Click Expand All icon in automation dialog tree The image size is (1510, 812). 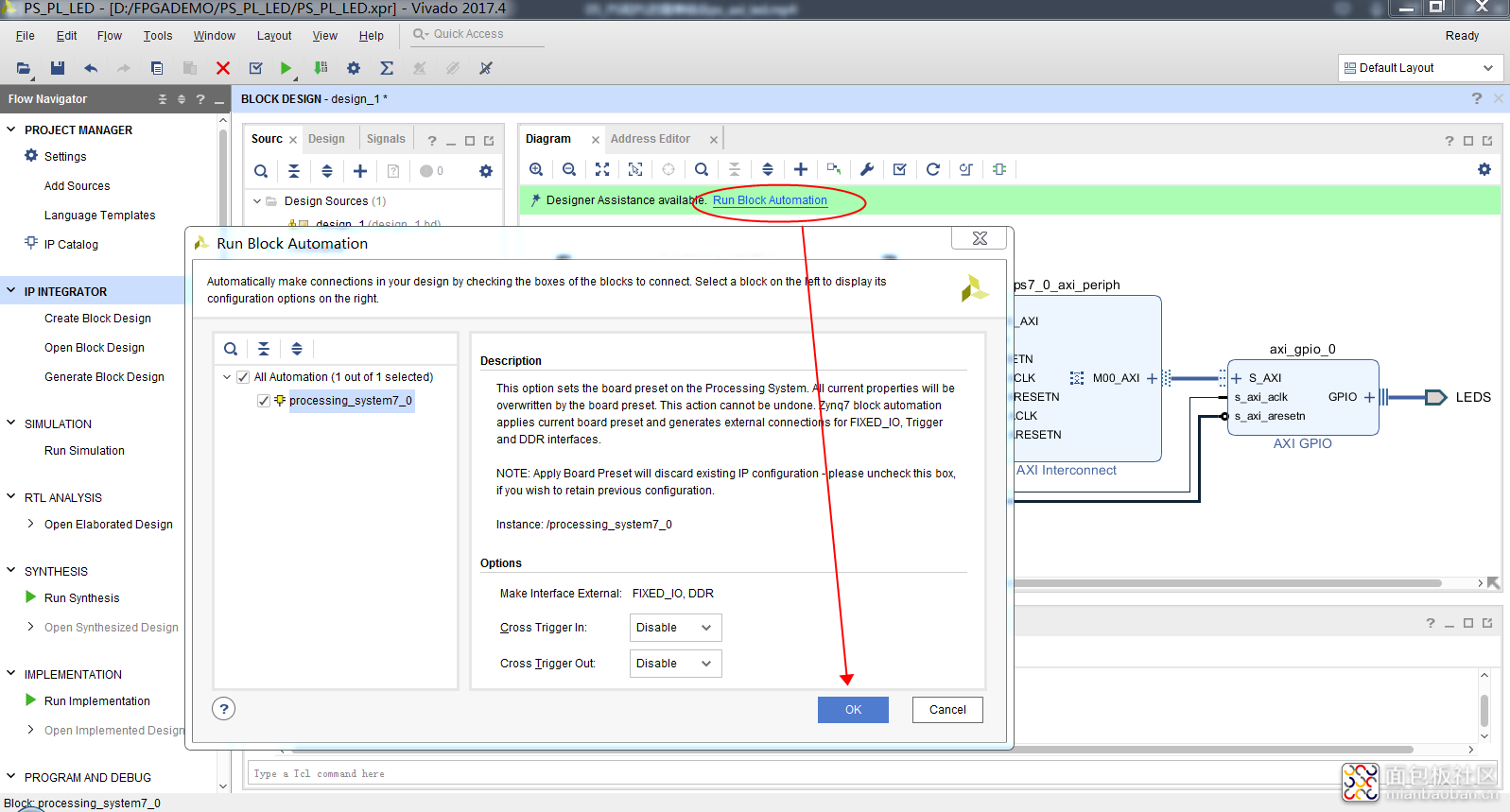[x=297, y=349]
